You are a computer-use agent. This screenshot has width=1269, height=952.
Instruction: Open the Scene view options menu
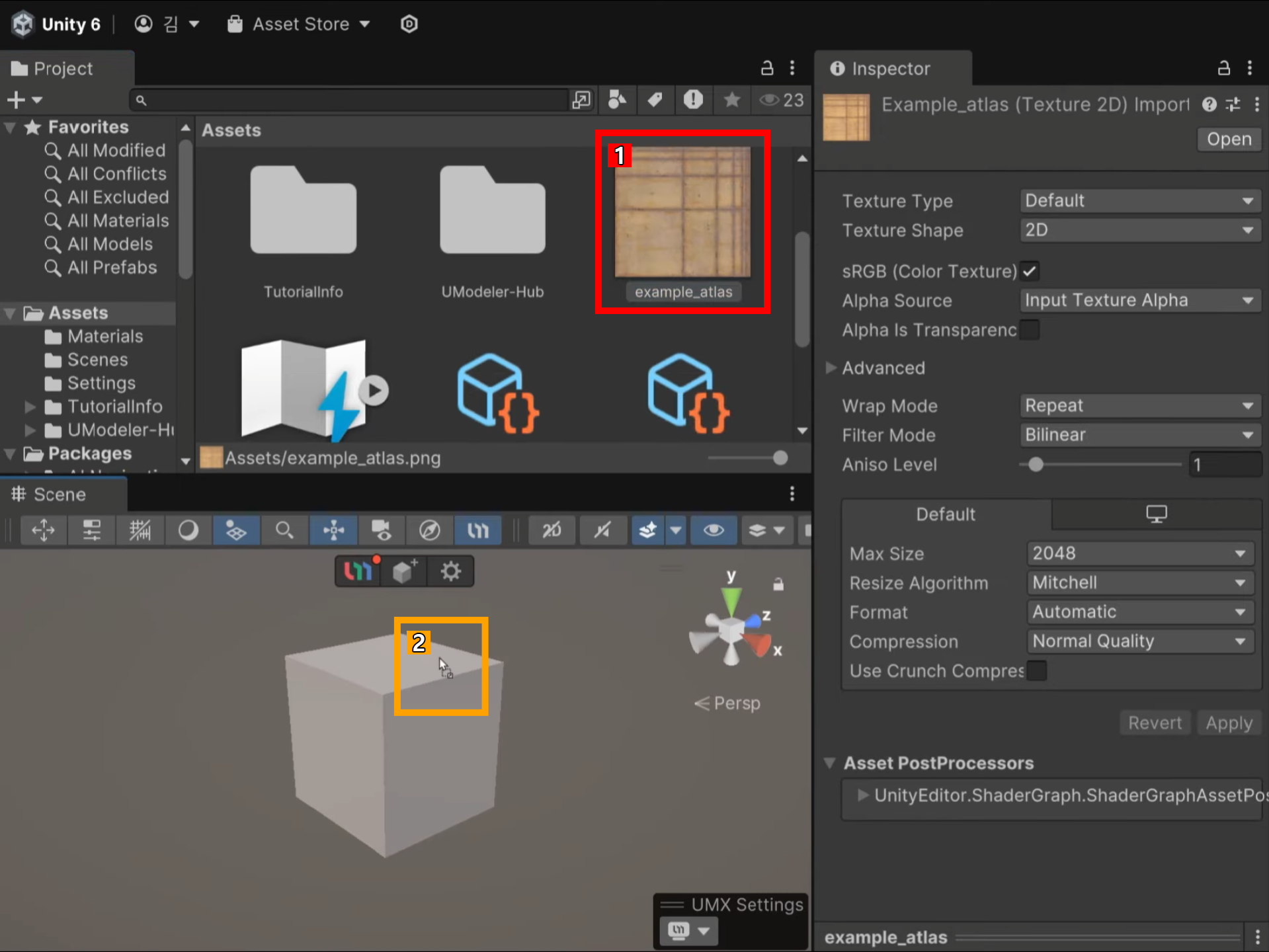792,494
